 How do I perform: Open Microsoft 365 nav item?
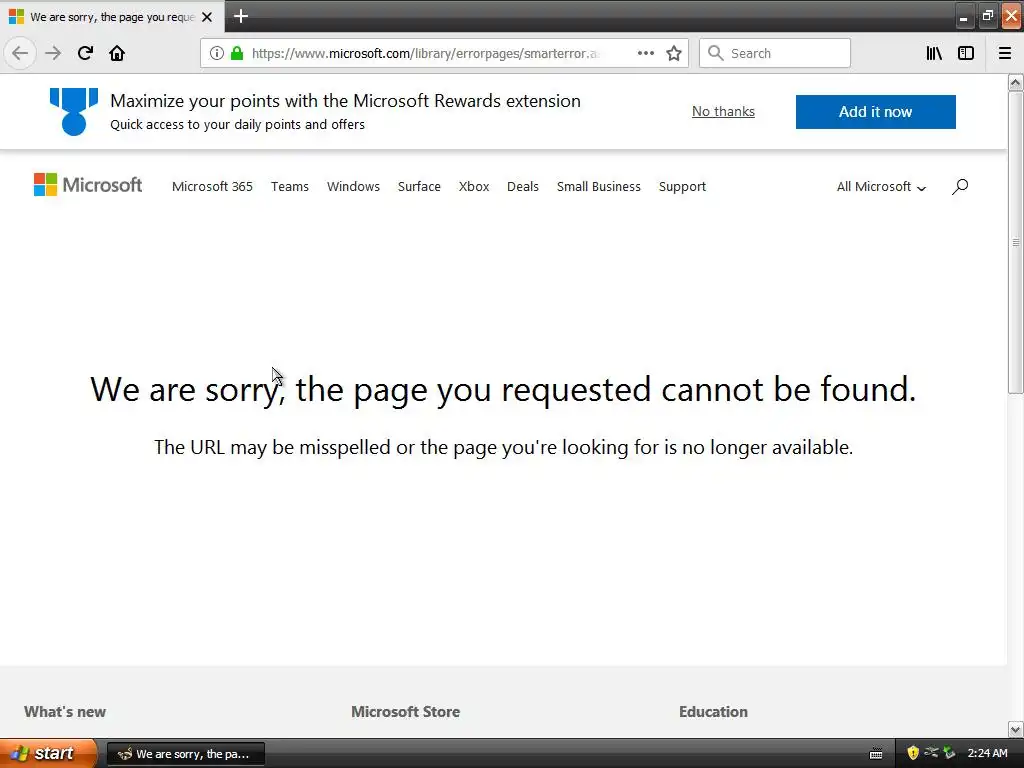tap(212, 187)
